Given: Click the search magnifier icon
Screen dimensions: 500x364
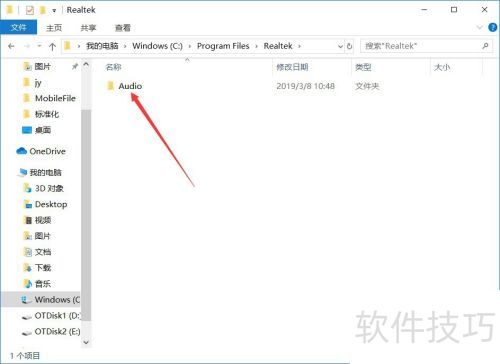Looking at the screenshot, I should point(485,46).
